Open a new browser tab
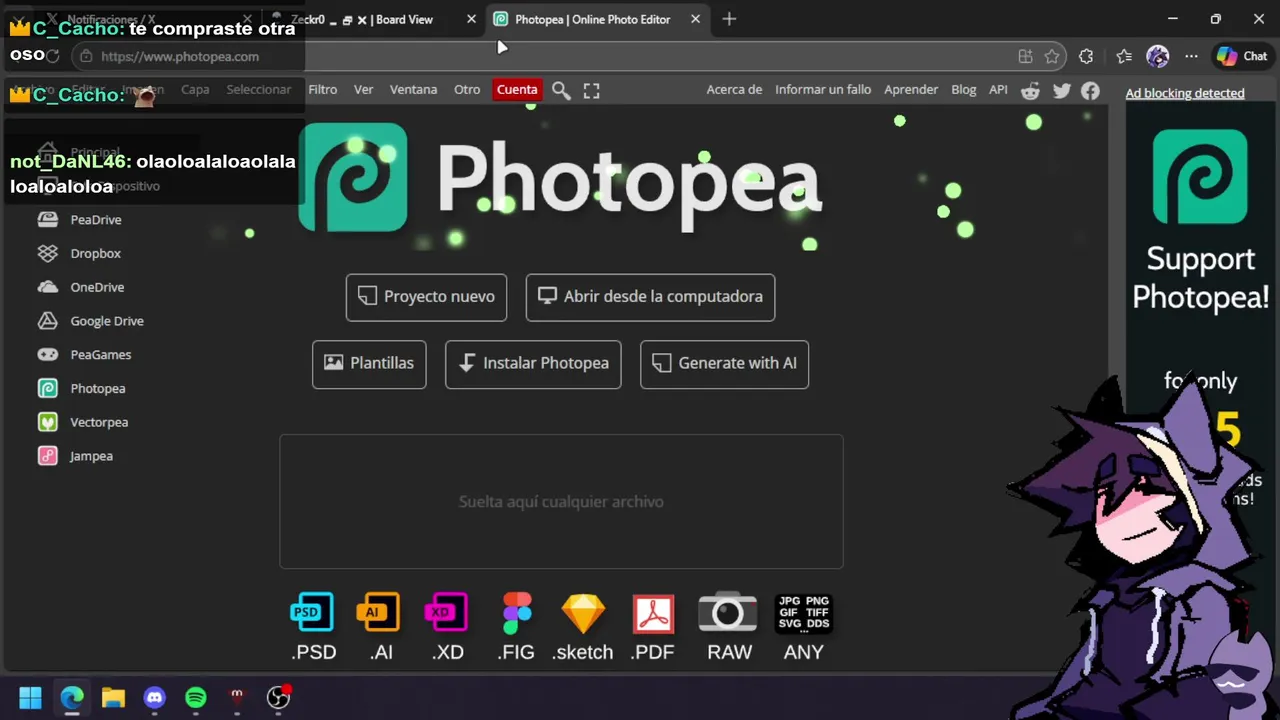 729,19
